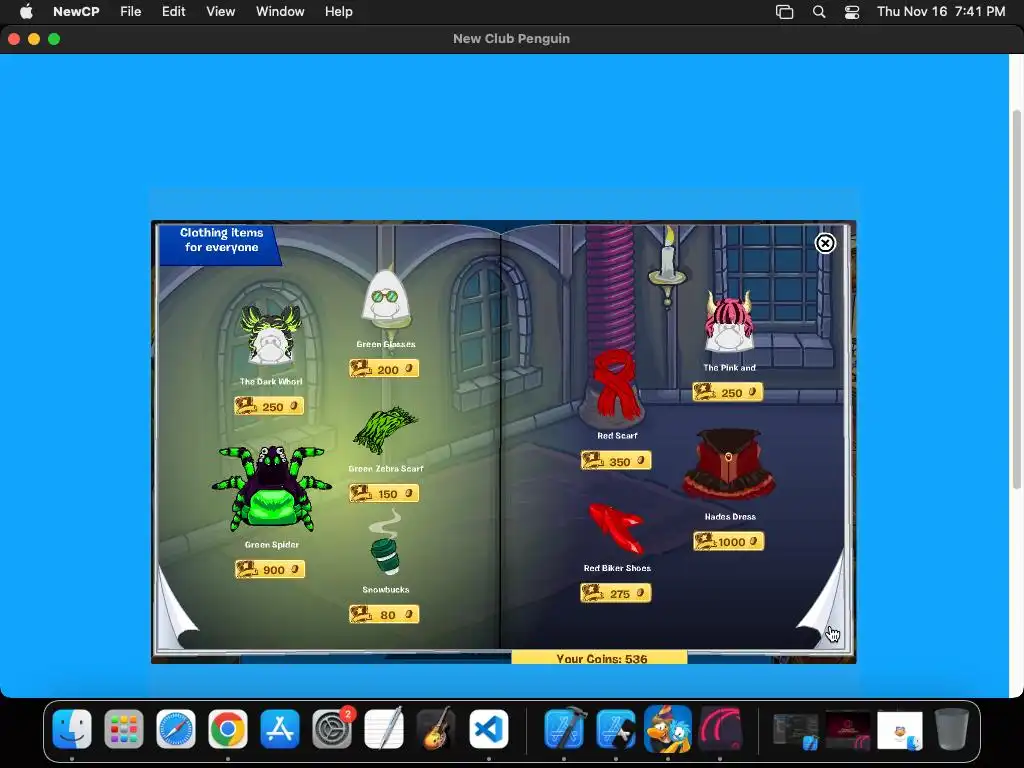Open Xcode from the Dock
The width and height of the screenshot is (1024, 768).
[x=564, y=728]
